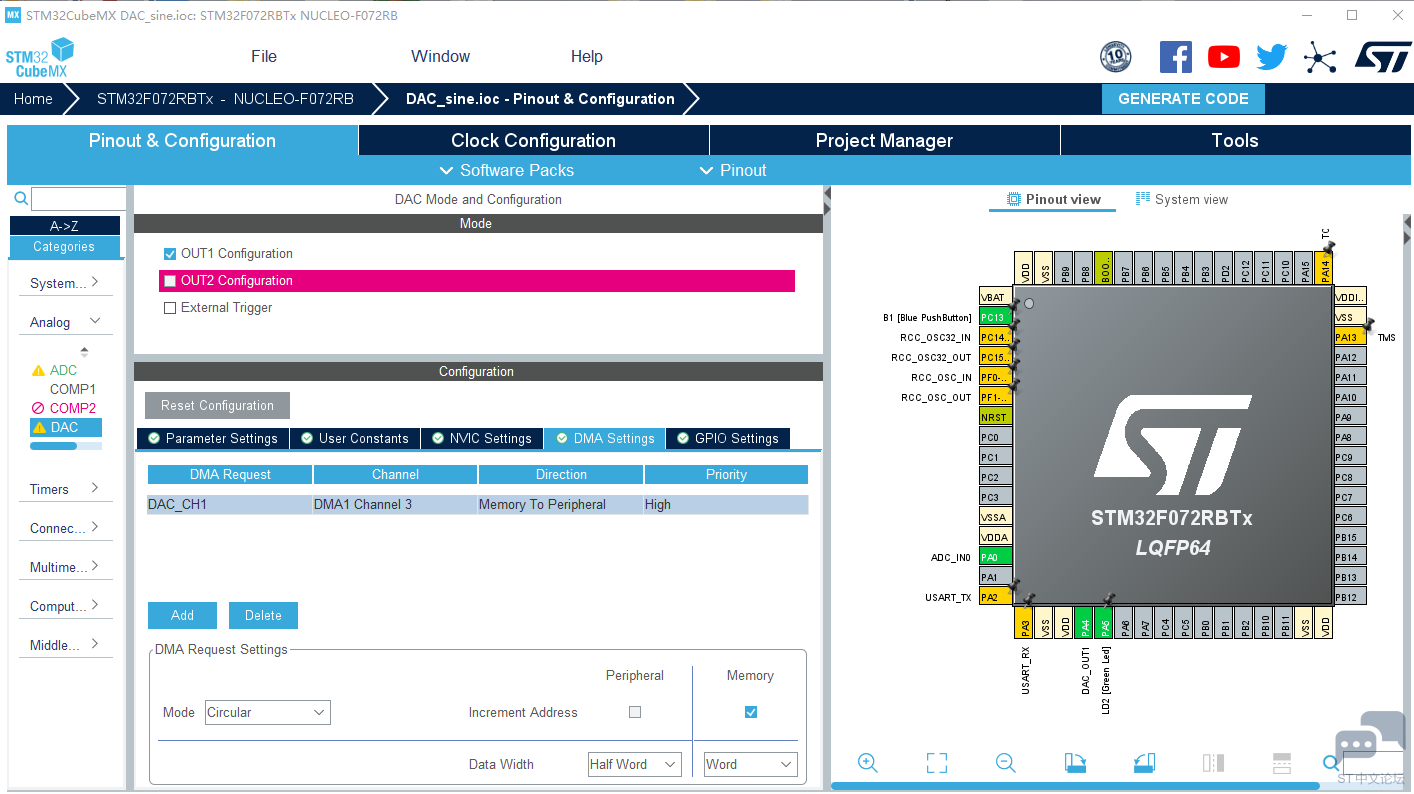The width and height of the screenshot is (1414, 794).
Task: Open the Window menu
Action: click(x=440, y=57)
